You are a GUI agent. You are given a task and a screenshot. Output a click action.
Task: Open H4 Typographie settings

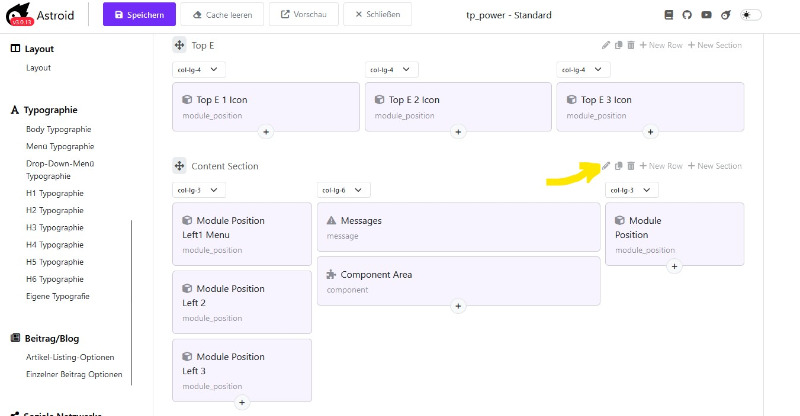pyautogui.click(x=55, y=244)
